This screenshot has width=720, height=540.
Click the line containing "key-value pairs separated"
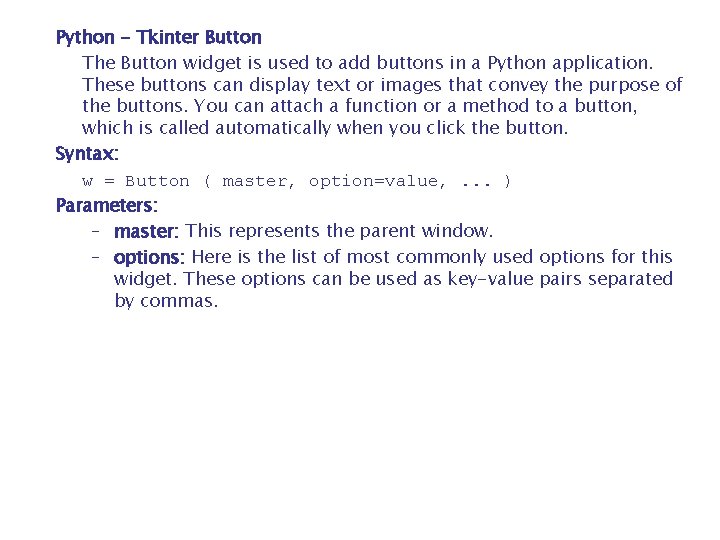393,279
